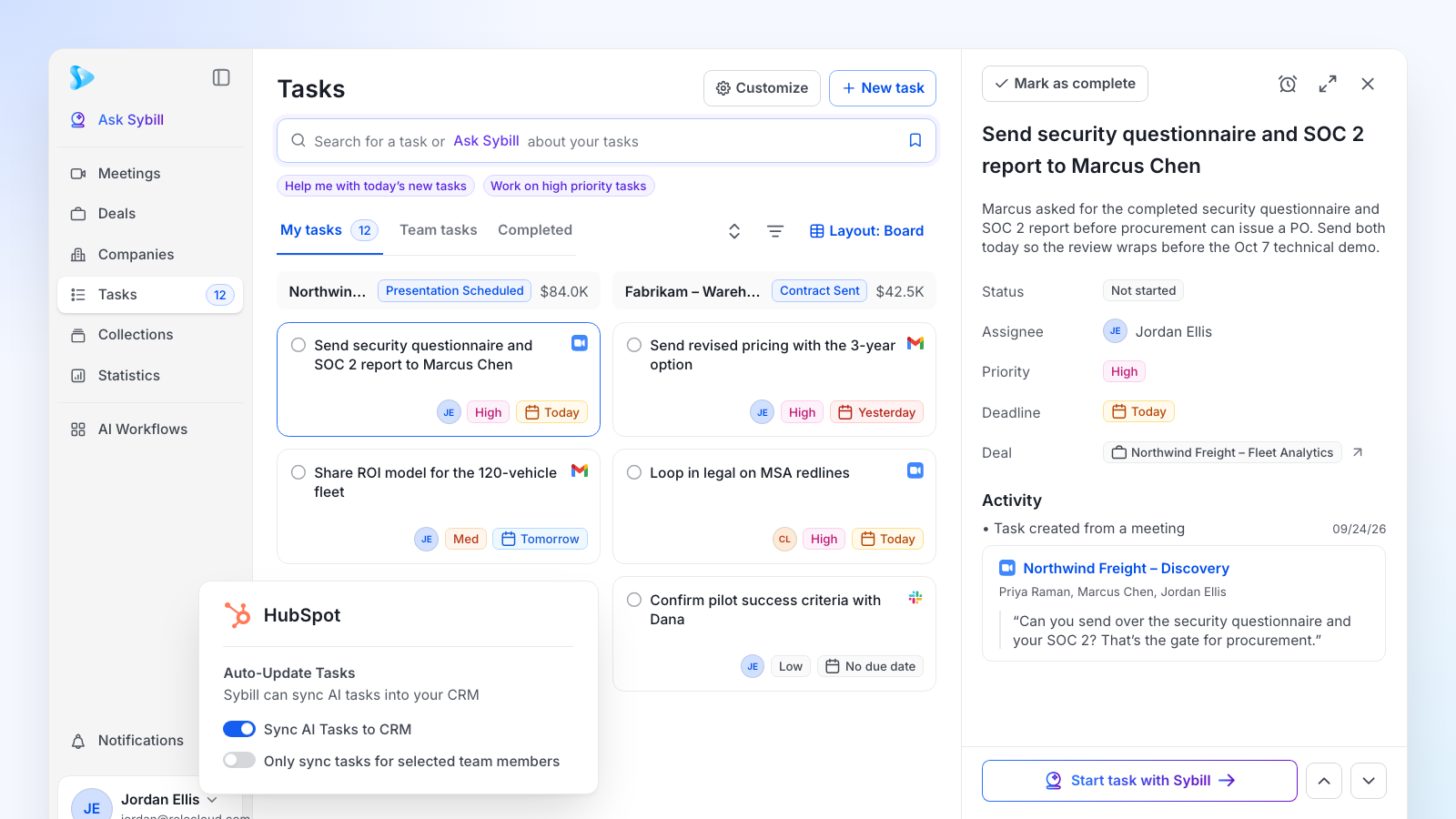The height and width of the screenshot is (819, 1456).
Task: Click the Slack icon on the Confirm pilot card
Action: (x=915, y=598)
